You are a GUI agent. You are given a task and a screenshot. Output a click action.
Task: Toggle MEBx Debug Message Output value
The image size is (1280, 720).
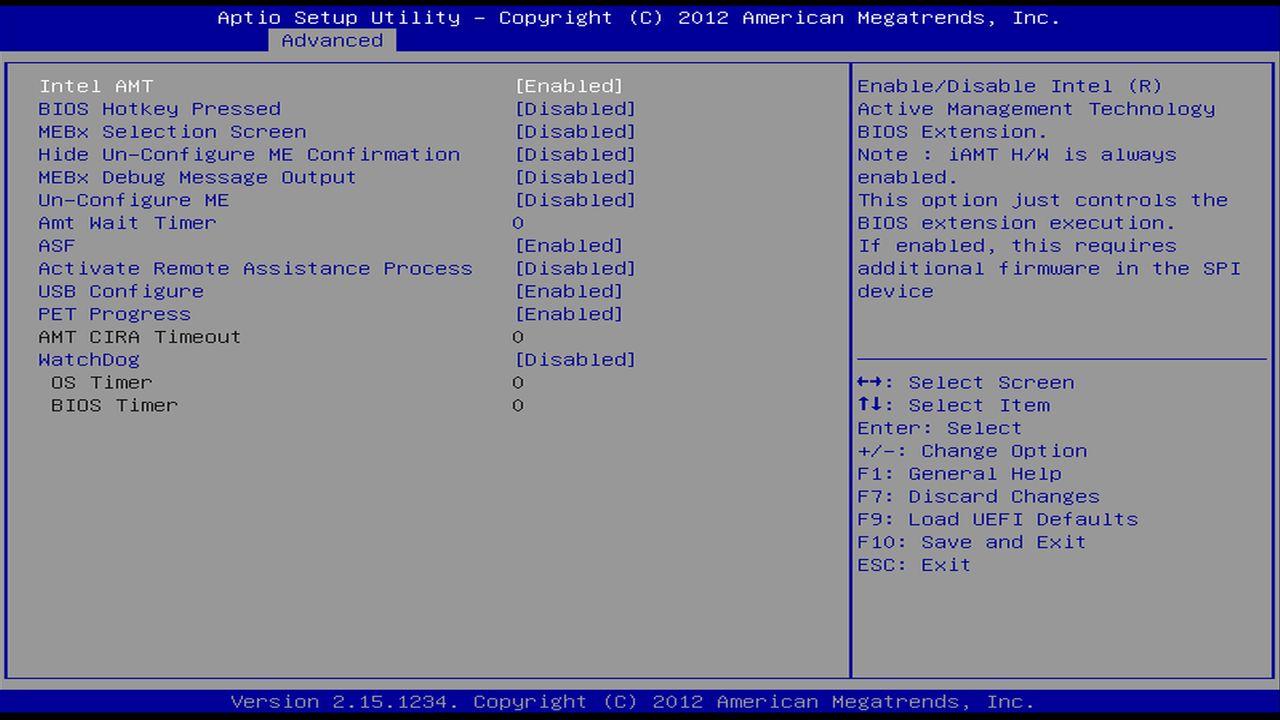coord(575,177)
